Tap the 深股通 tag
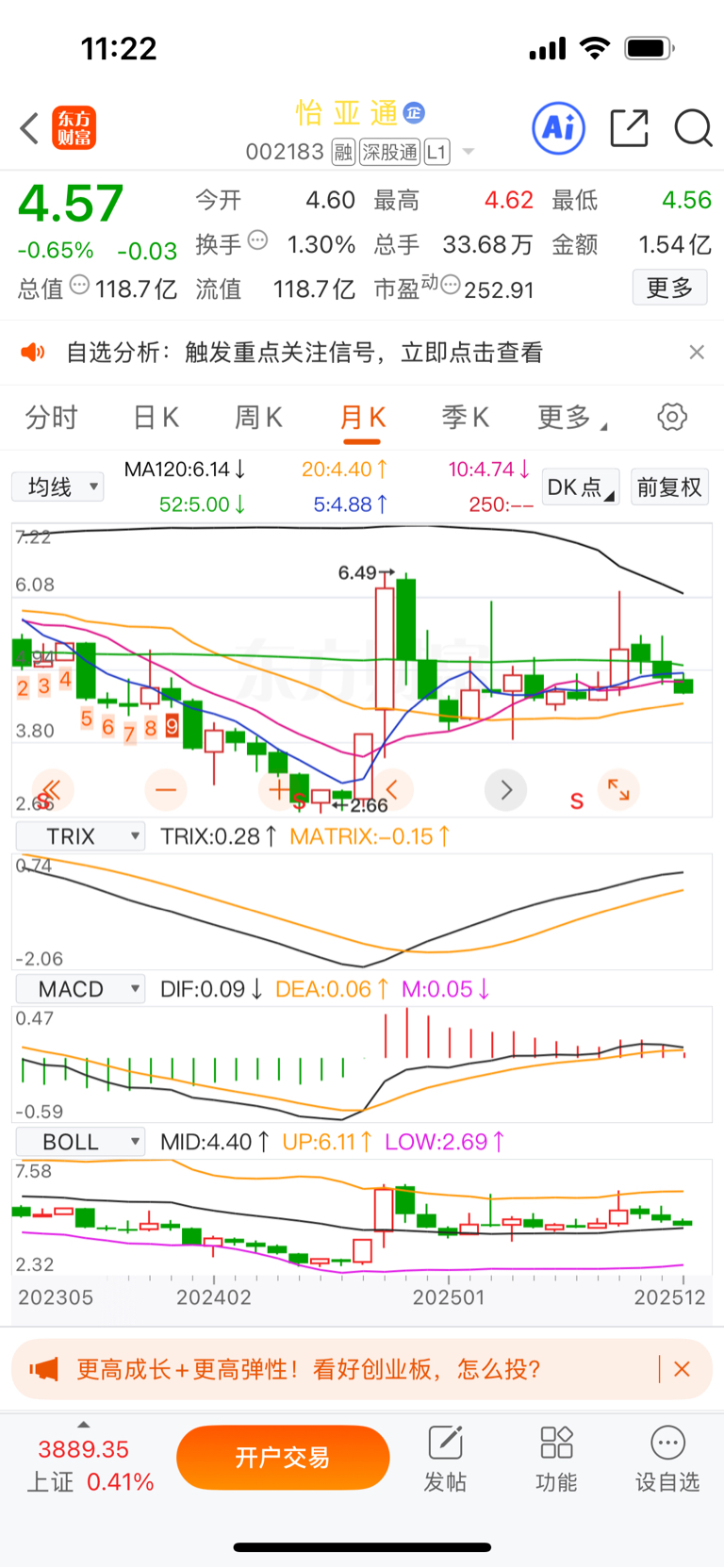 [390, 152]
